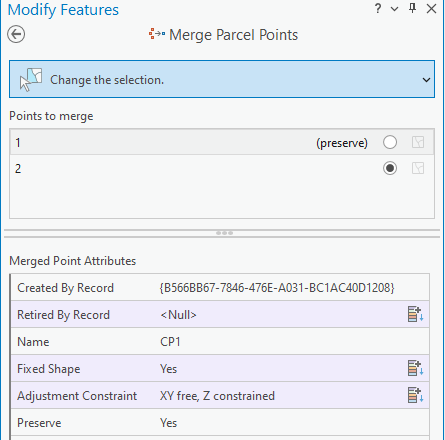Select point 2 row in merge list

coord(222,168)
